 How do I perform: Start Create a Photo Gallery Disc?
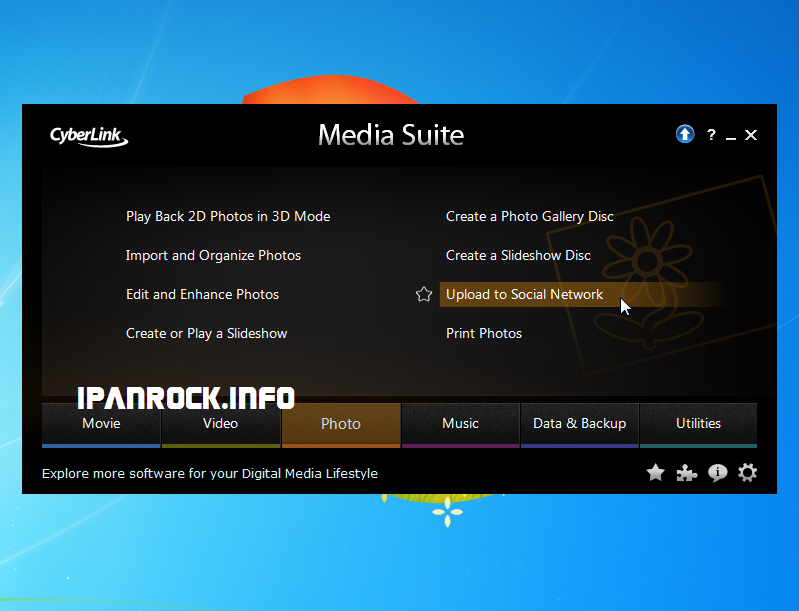click(x=529, y=217)
